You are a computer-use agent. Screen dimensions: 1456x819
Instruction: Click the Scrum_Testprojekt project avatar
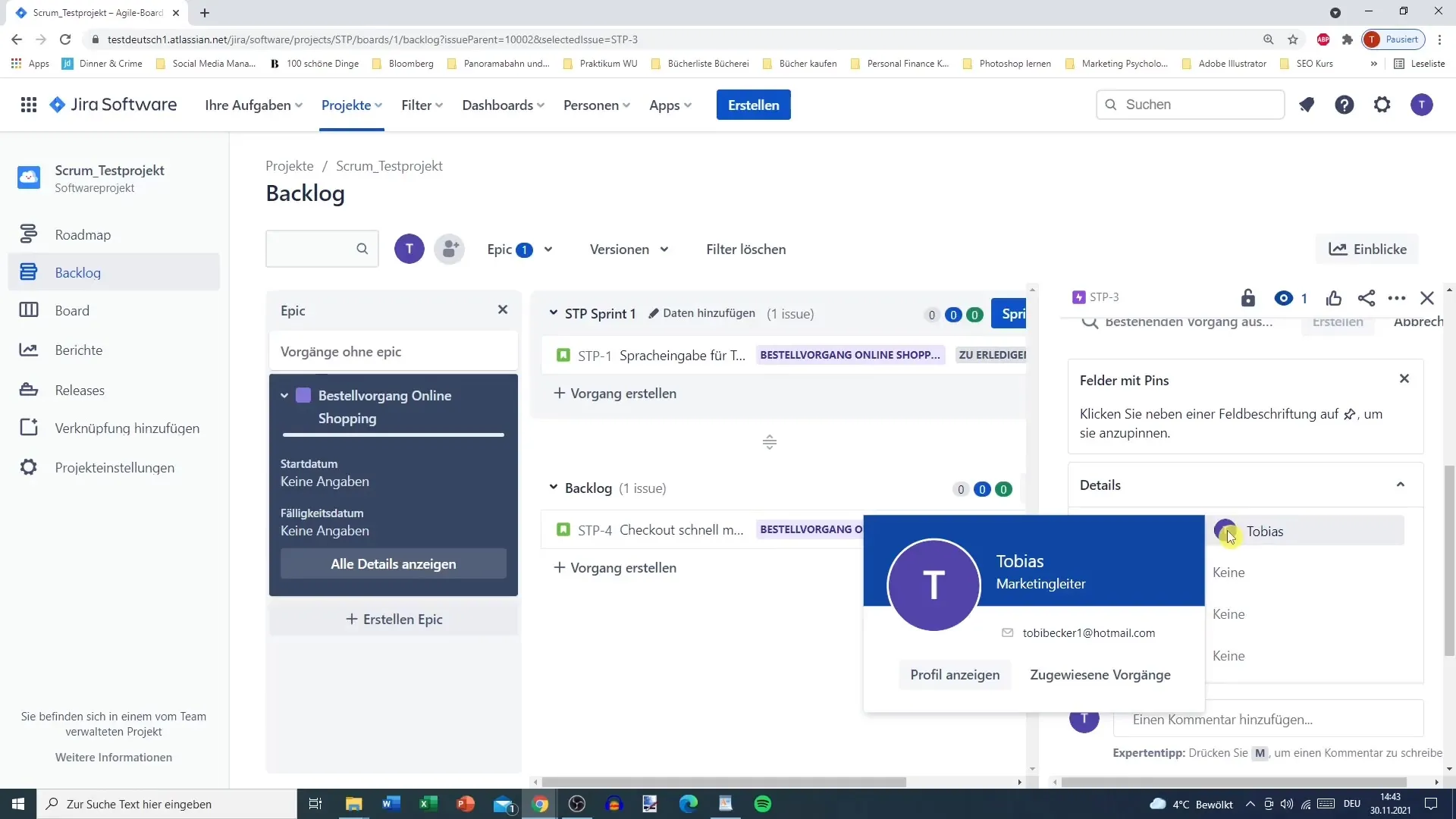[29, 177]
